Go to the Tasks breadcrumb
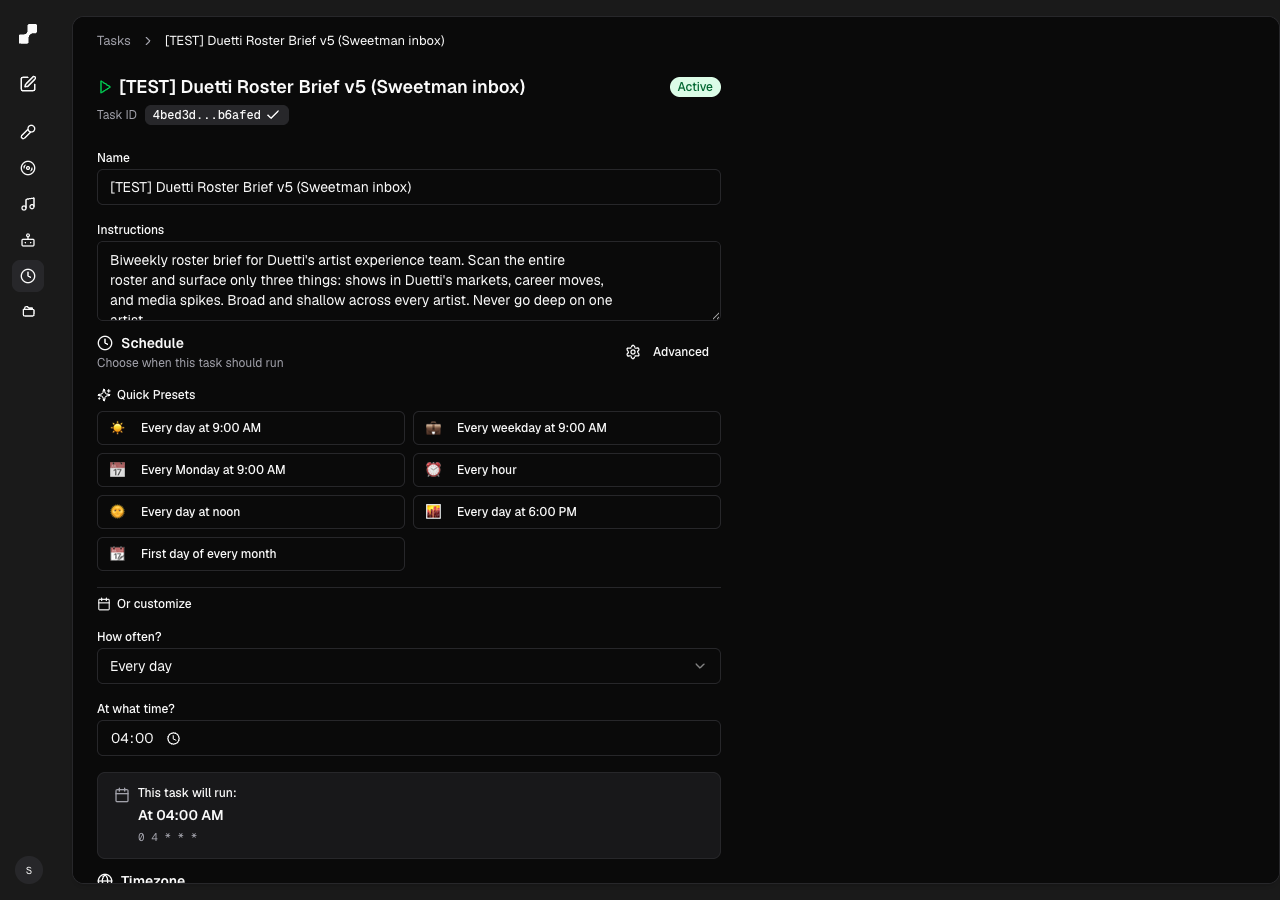1280x900 pixels. 114,41
